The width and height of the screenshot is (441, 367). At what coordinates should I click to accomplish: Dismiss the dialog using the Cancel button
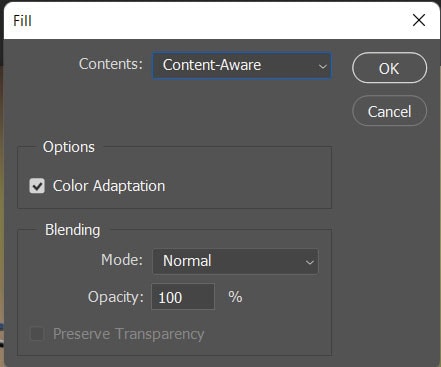tap(389, 111)
